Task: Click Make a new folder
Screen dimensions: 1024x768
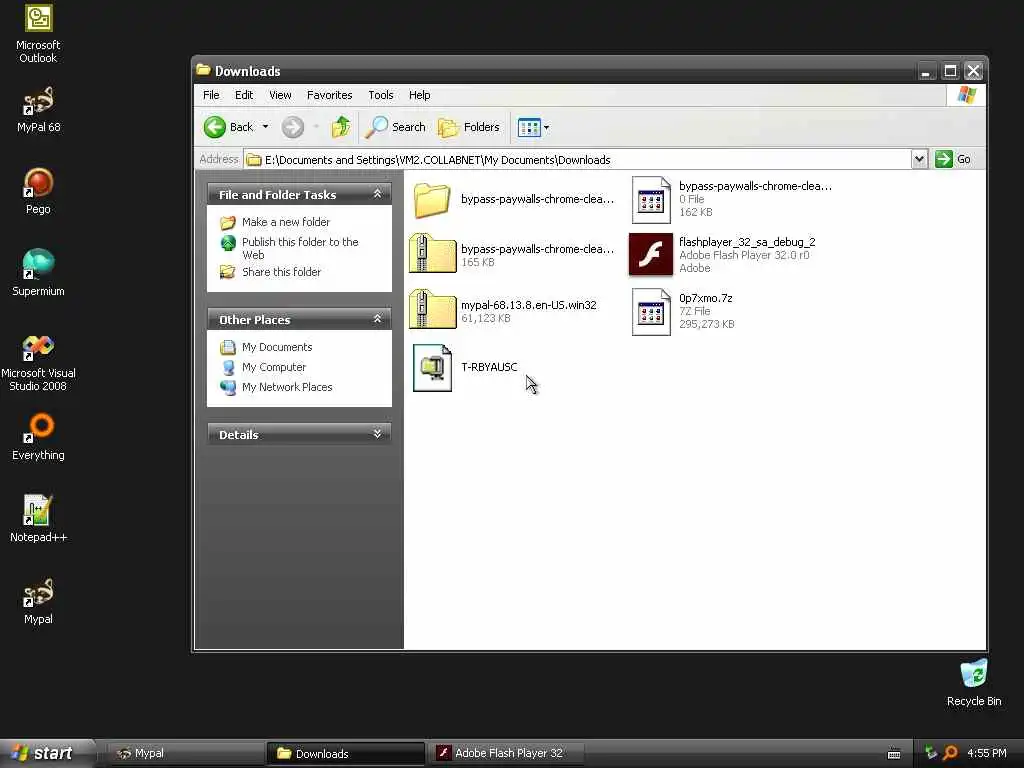Action: 285,222
